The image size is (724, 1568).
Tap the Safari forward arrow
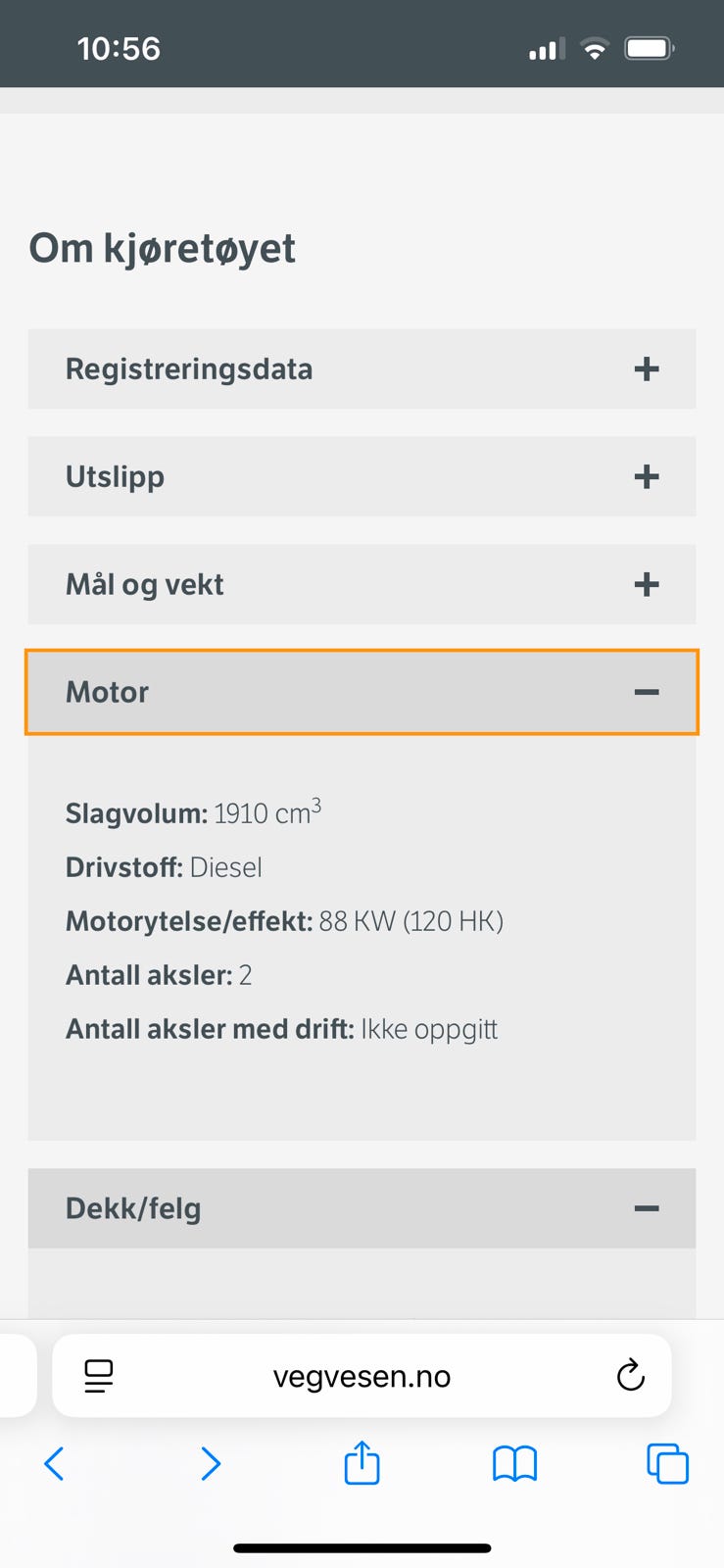point(211,1464)
